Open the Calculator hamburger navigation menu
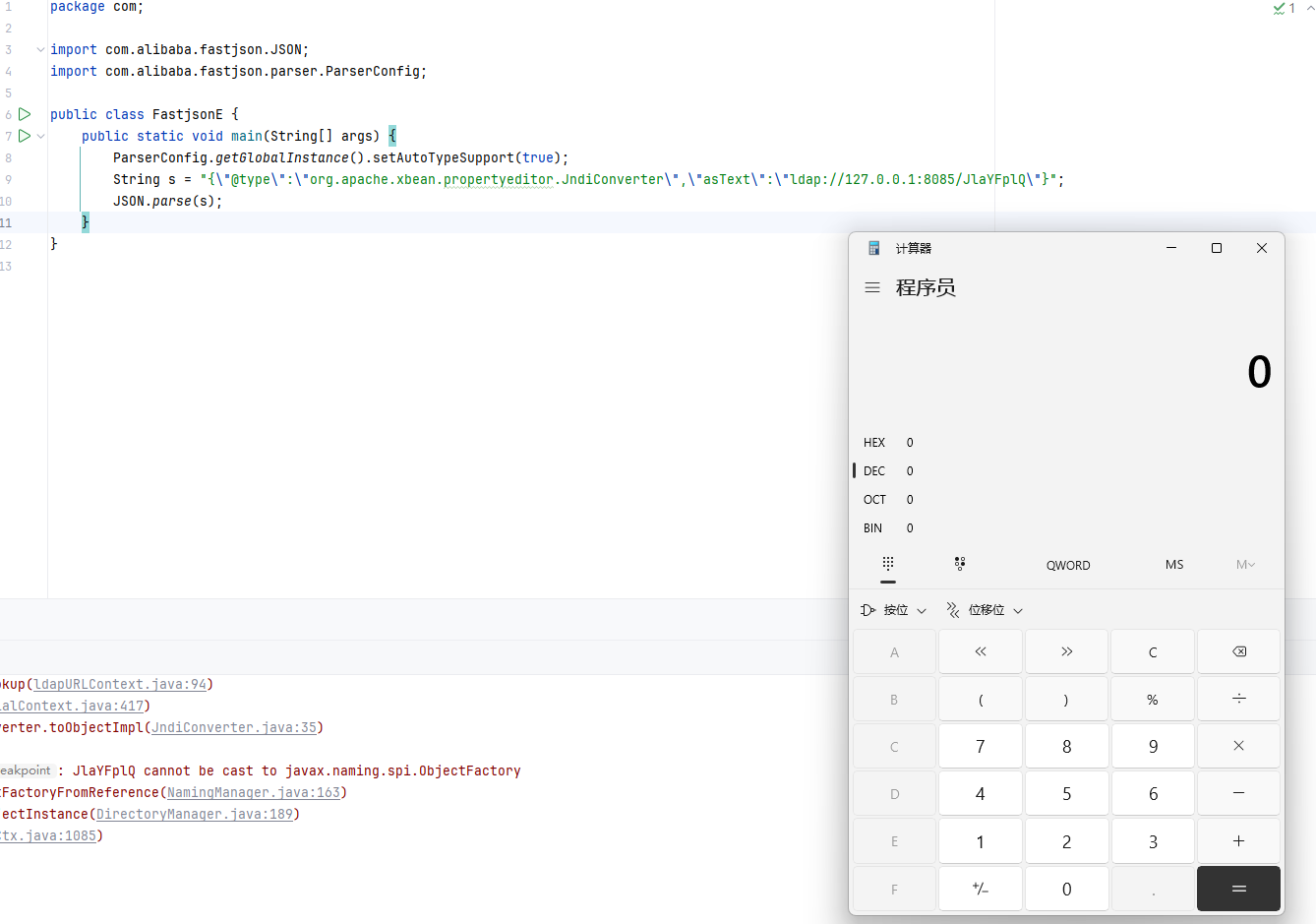The height and width of the screenshot is (924, 1316). click(x=872, y=287)
